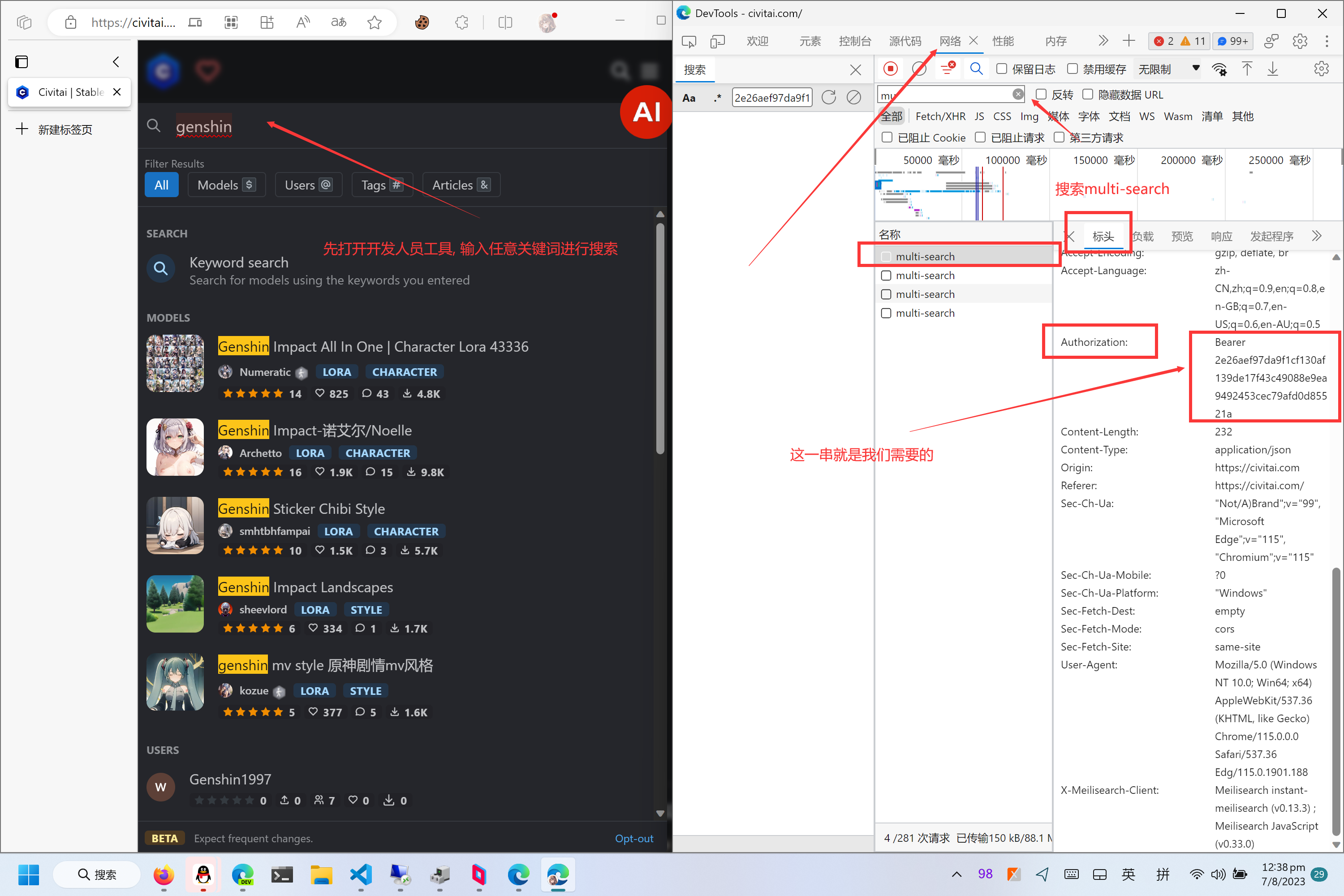Select the Models filter button
Image resolution: width=1344 pixels, height=896 pixels.
pos(226,185)
